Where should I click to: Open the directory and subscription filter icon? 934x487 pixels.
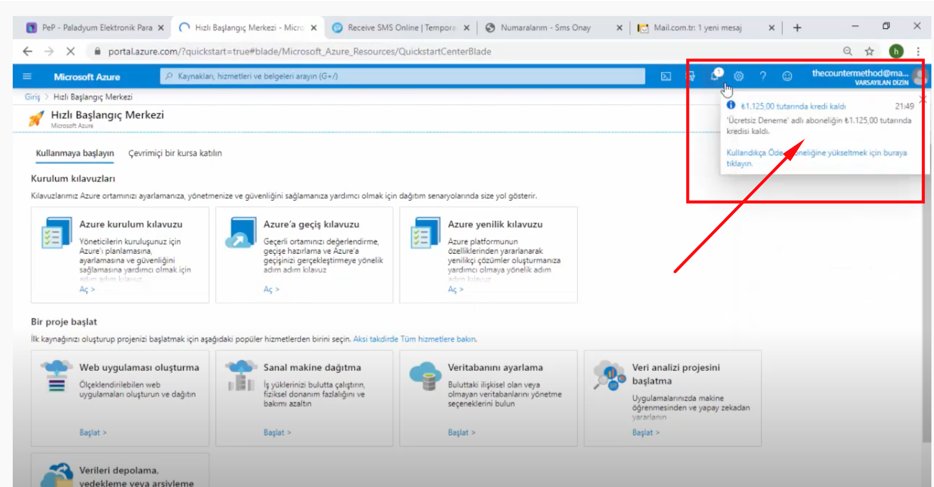point(691,76)
